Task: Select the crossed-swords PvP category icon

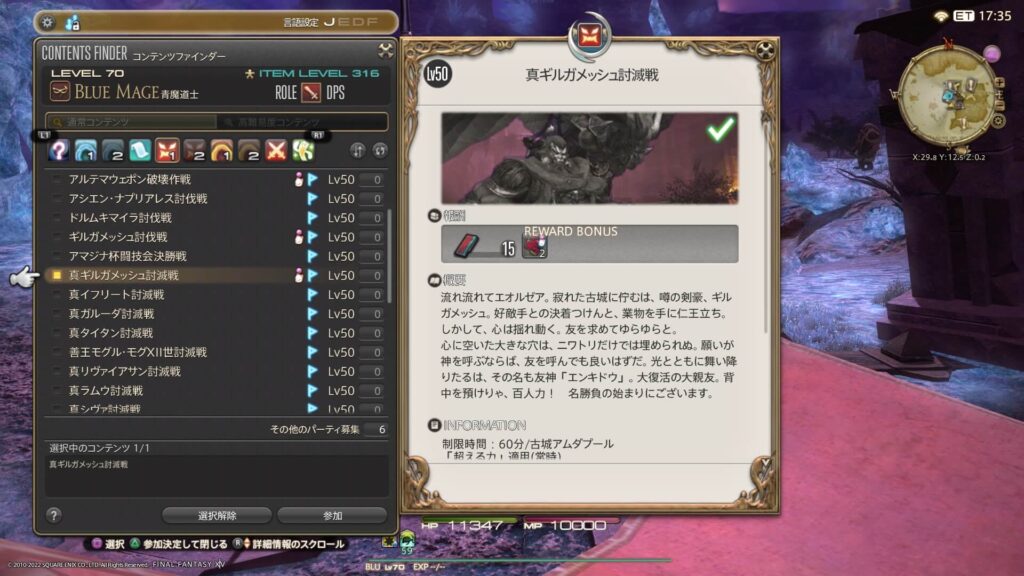Action: [x=276, y=151]
